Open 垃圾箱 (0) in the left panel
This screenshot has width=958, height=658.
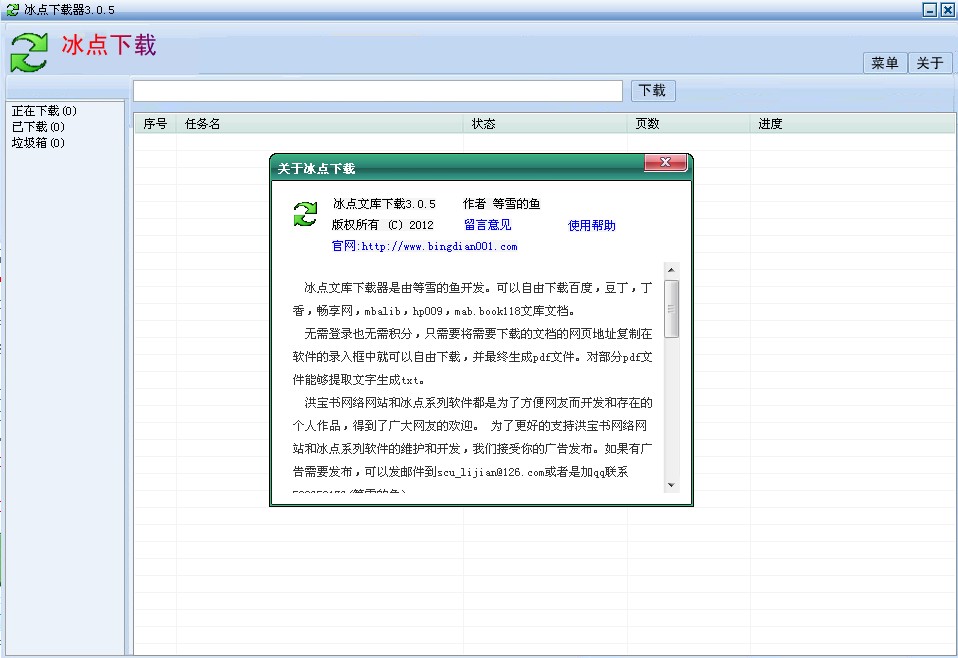[38, 143]
